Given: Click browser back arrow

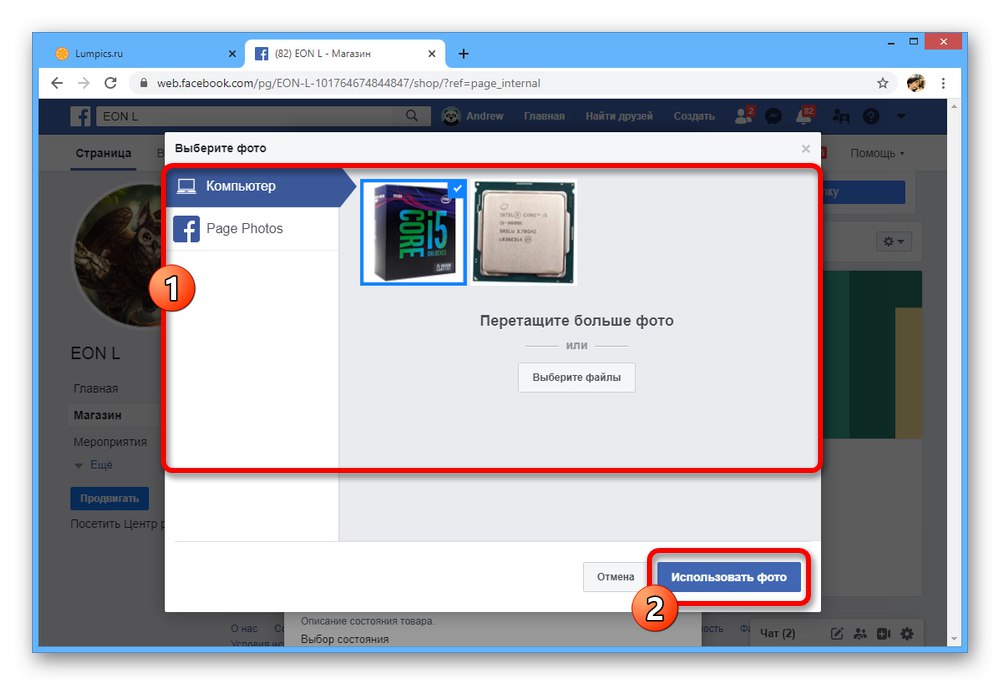Looking at the screenshot, I should pos(57,83).
